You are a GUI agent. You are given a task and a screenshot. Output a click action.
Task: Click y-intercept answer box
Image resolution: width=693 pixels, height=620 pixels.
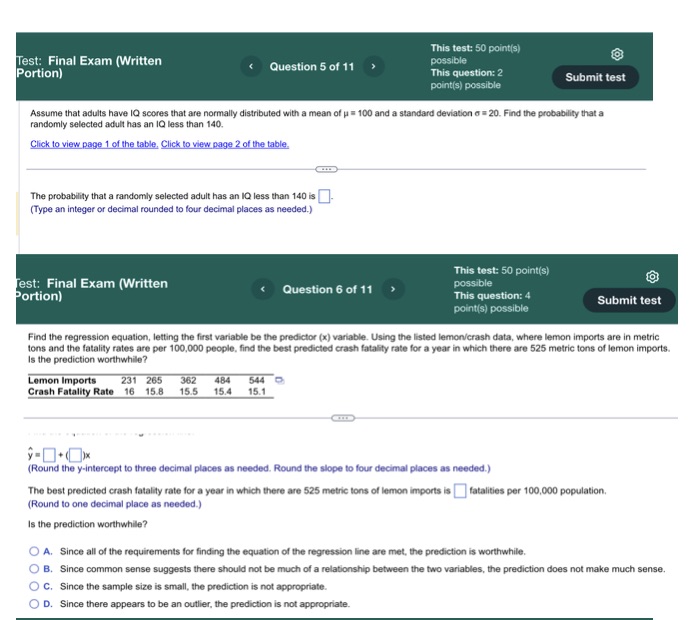point(49,455)
